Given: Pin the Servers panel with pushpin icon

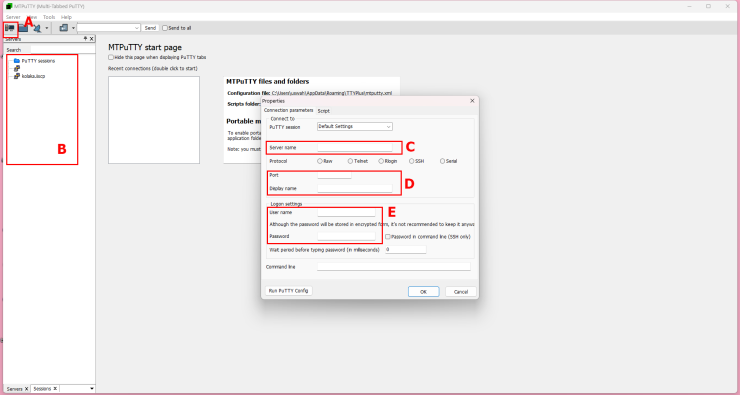Looking at the screenshot, I should pos(85,39).
